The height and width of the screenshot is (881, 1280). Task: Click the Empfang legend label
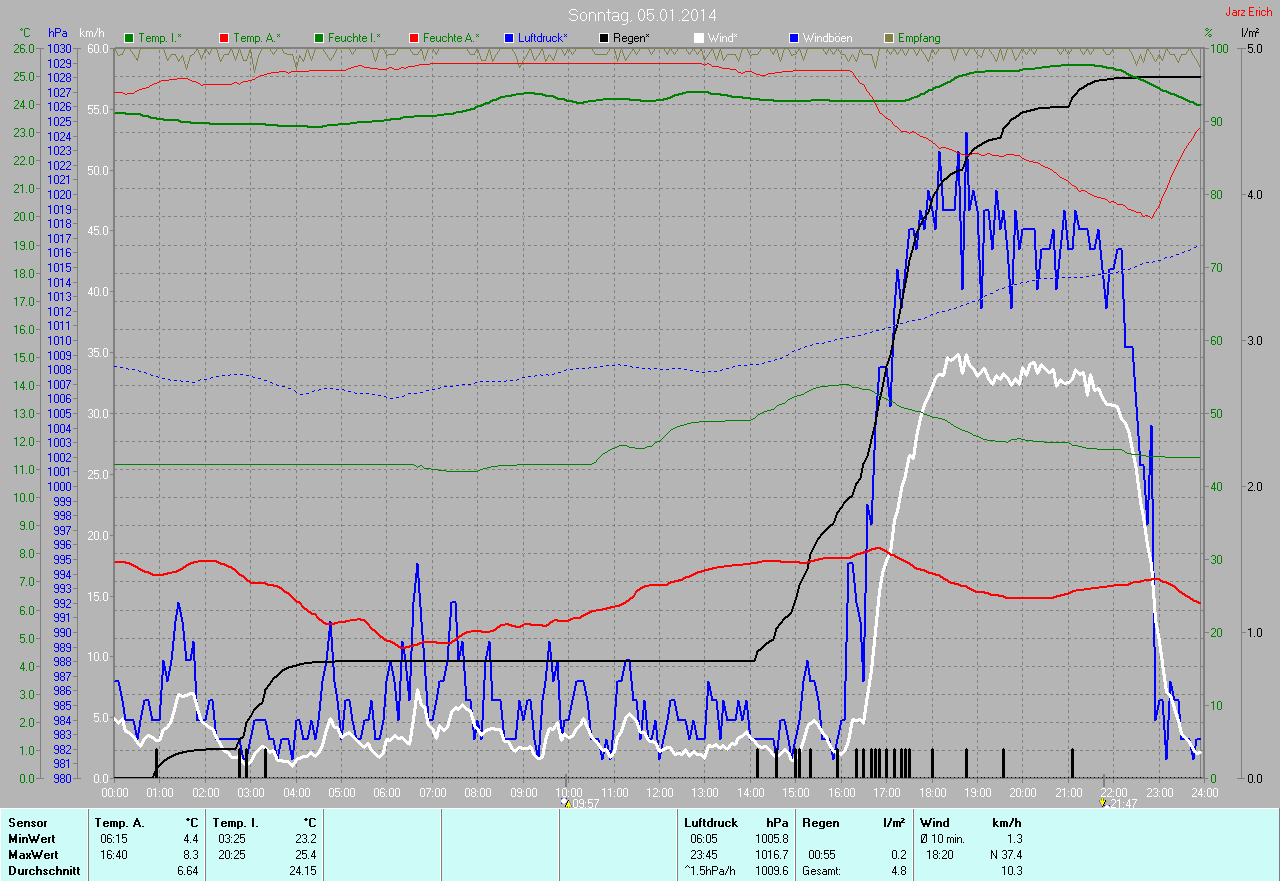(919, 38)
